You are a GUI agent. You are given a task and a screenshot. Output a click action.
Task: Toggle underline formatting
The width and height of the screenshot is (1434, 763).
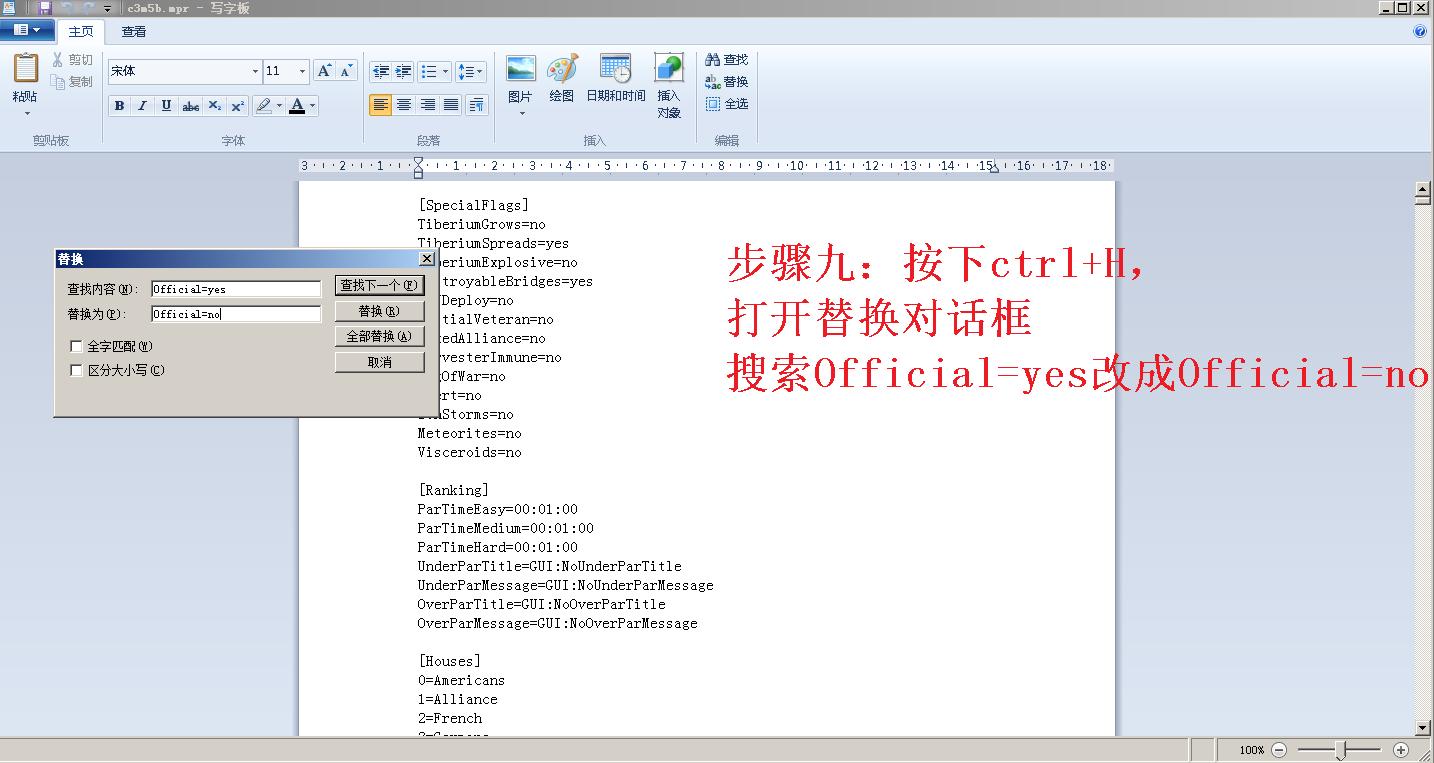click(166, 106)
